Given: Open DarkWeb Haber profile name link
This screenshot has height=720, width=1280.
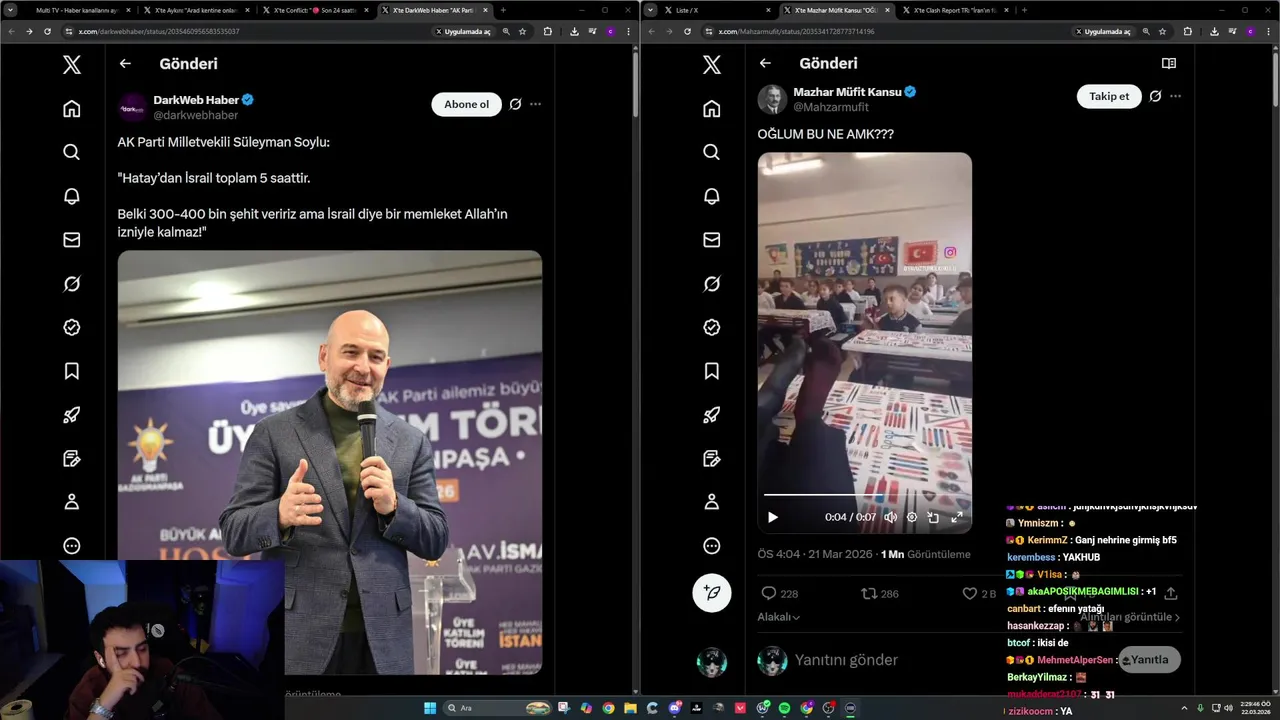Looking at the screenshot, I should click(196, 100).
